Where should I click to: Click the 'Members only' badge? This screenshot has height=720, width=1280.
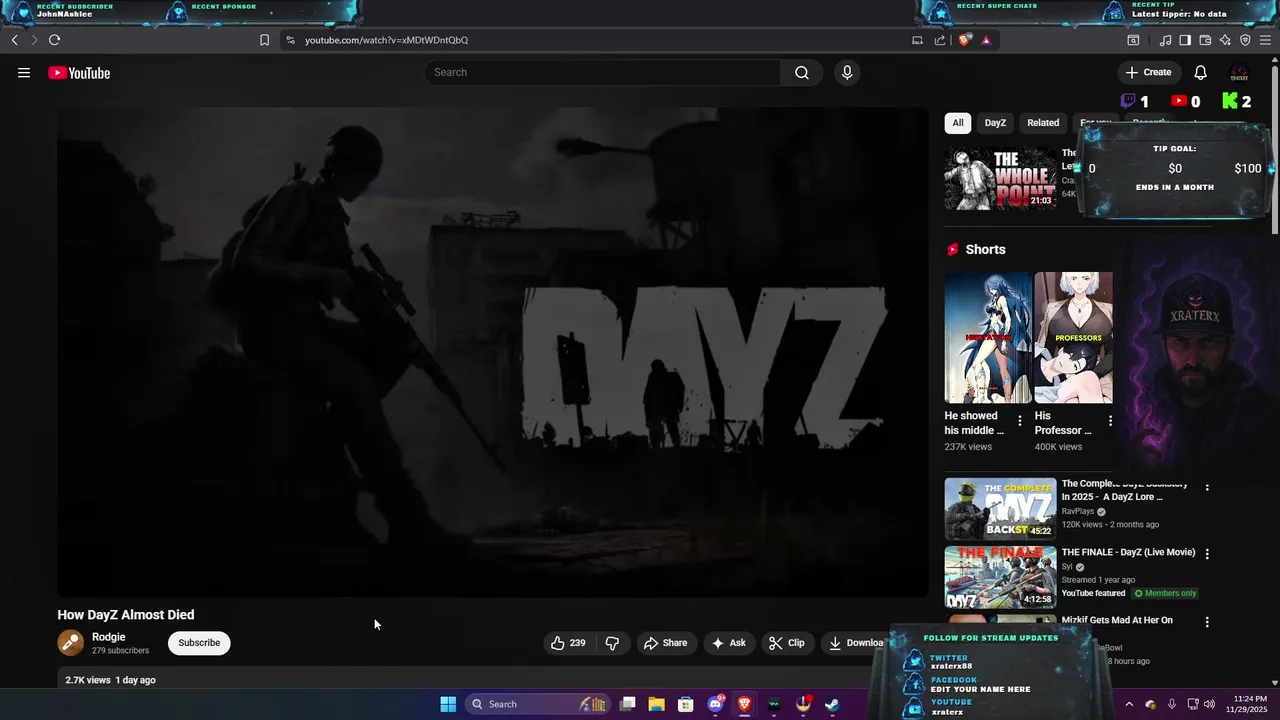[1165, 593]
